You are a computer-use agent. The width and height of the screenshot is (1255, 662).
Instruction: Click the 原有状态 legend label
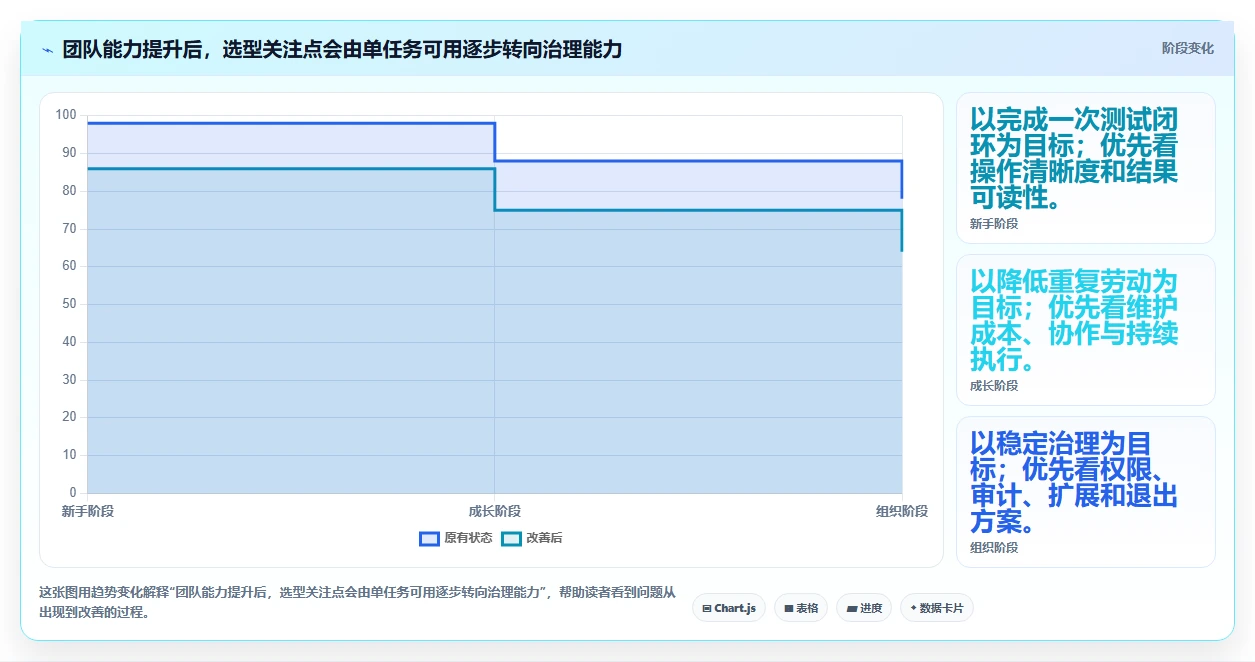(x=468, y=538)
